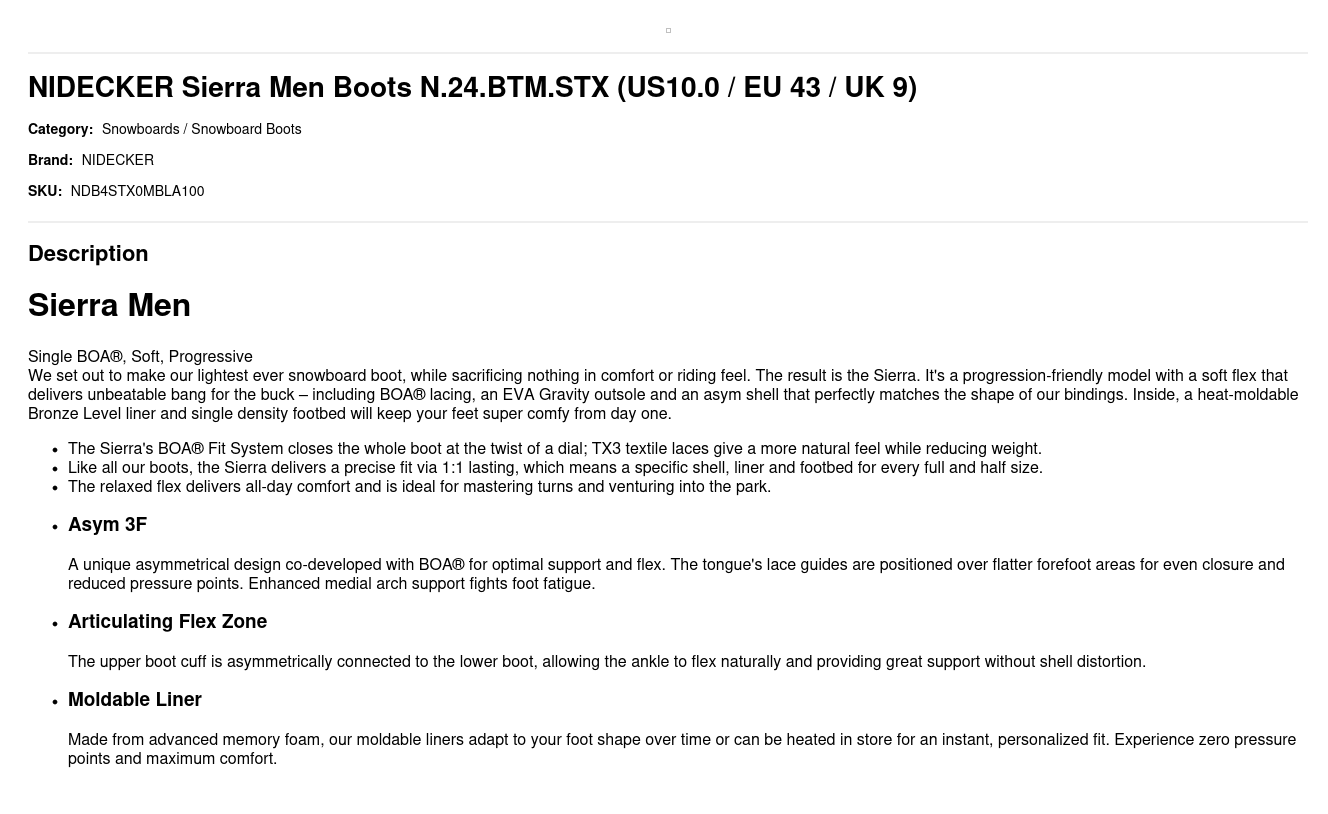Click the SKU: label
Screen dimensions: 1328x814
click(45, 192)
